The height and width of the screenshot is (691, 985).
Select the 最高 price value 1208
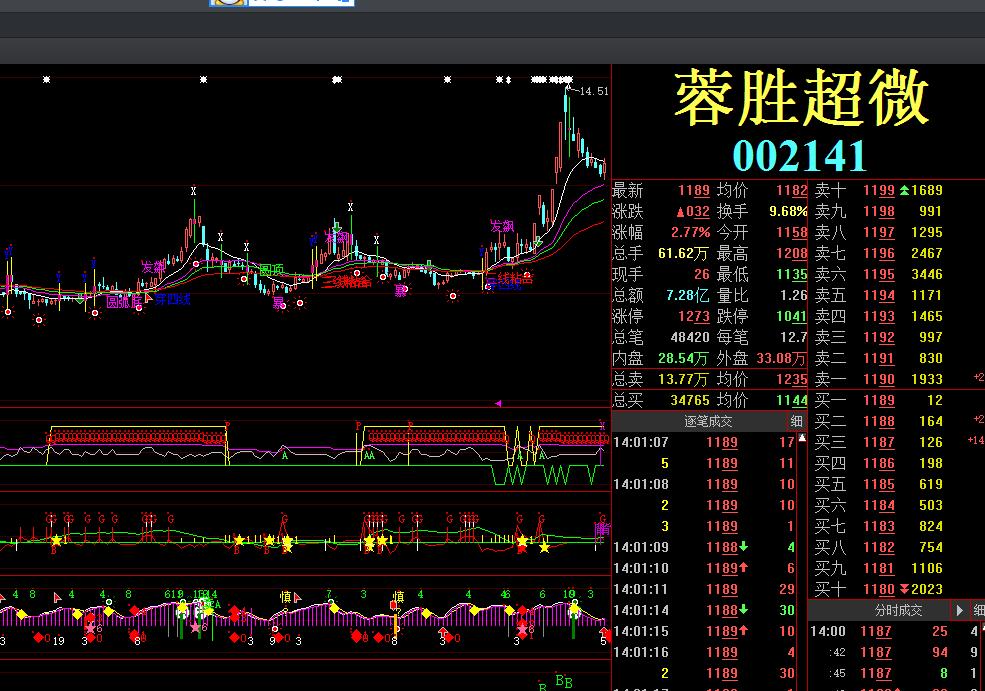pyautogui.click(x=792, y=254)
